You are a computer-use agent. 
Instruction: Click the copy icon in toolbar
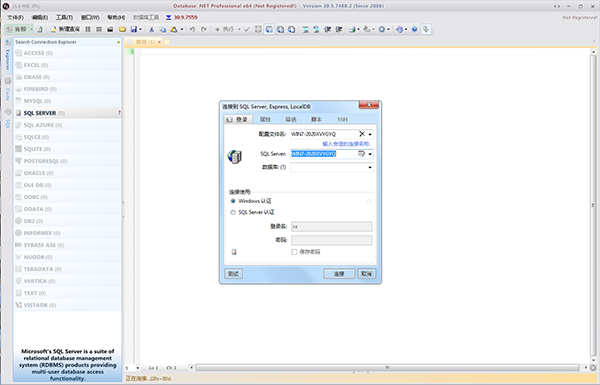[x=163, y=29]
